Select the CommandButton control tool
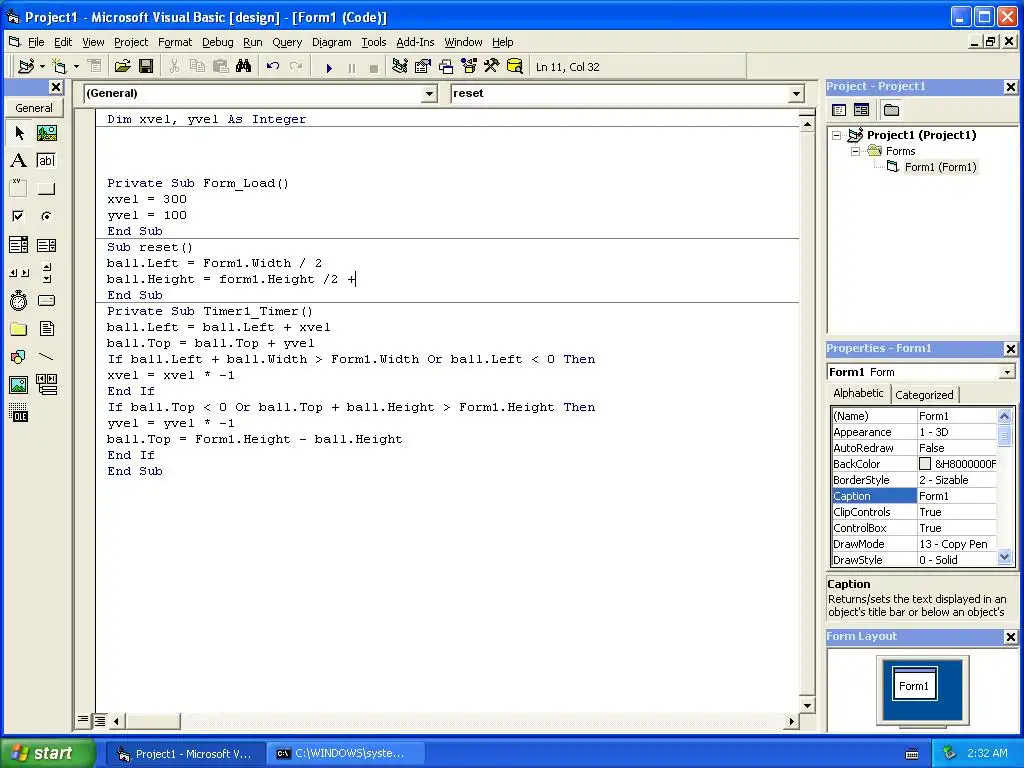The image size is (1024, 768). click(46, 189)
